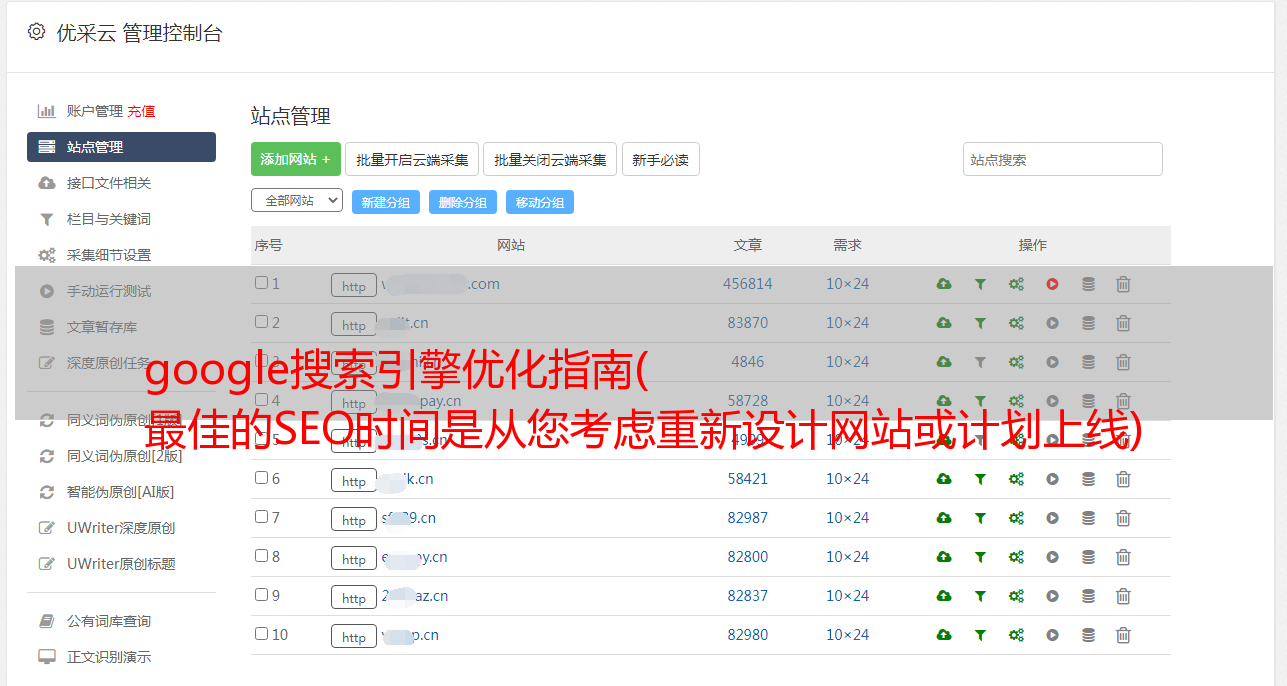1287x686 pixels.
Task: Click play icon in row 10
Action: [x=1052, y=635]
